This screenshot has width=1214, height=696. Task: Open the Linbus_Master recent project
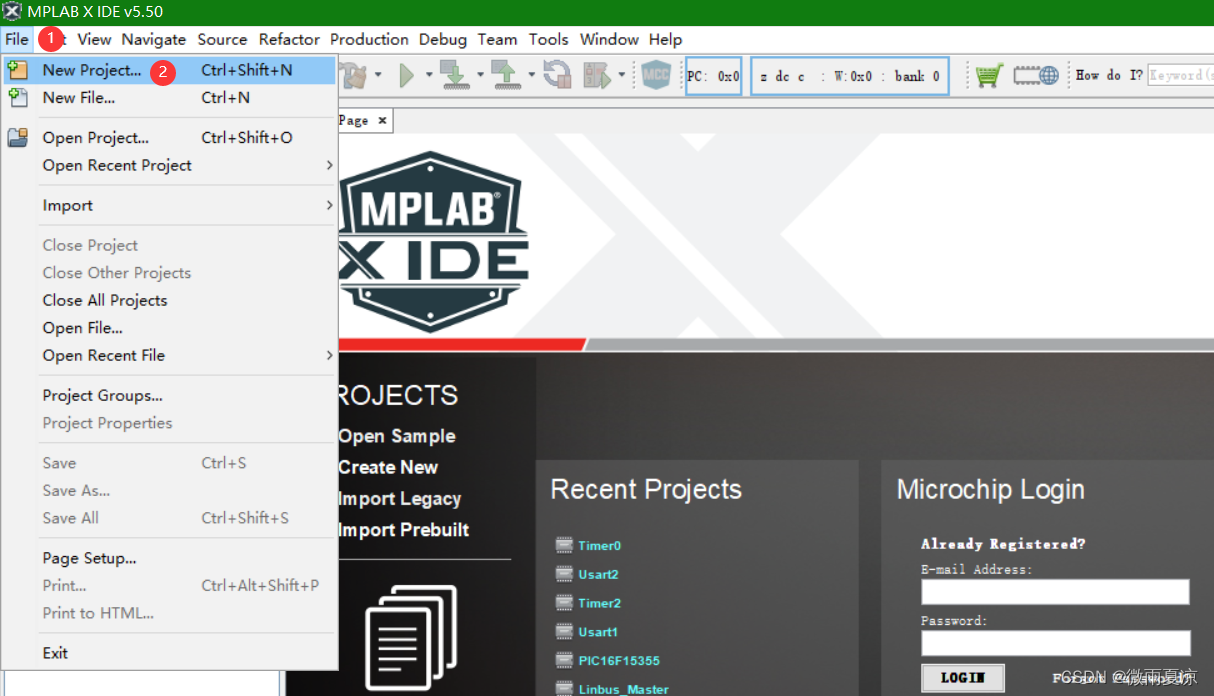(624, 689)
